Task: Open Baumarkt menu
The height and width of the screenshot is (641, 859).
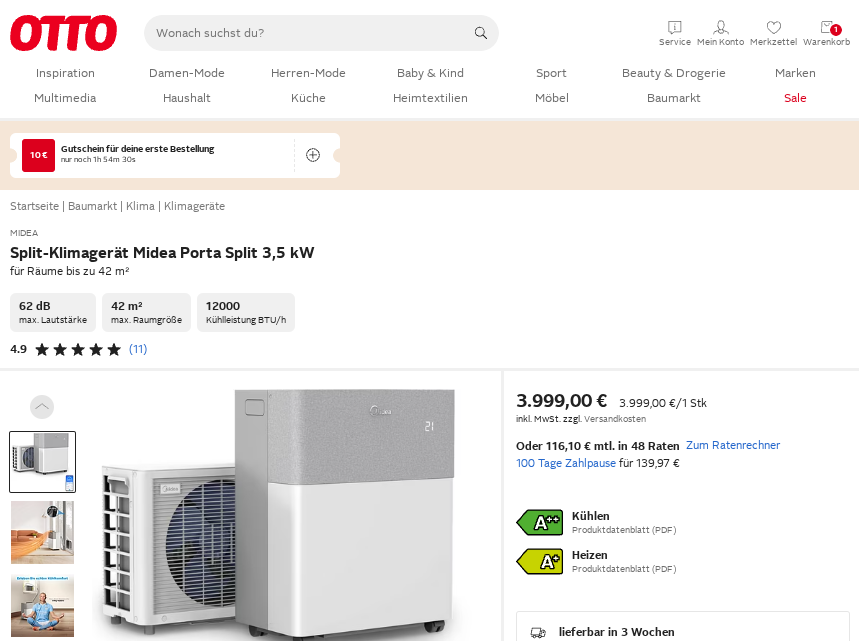Action: click(673, 98)
